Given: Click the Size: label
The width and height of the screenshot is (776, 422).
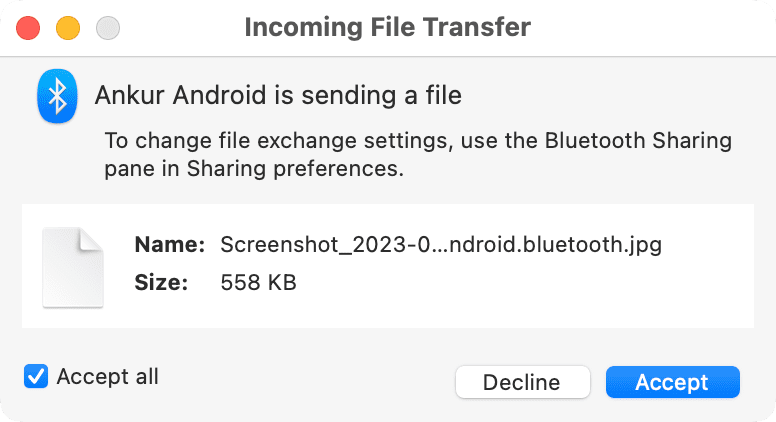Looking at the screenshot, I should pos(161,282).
